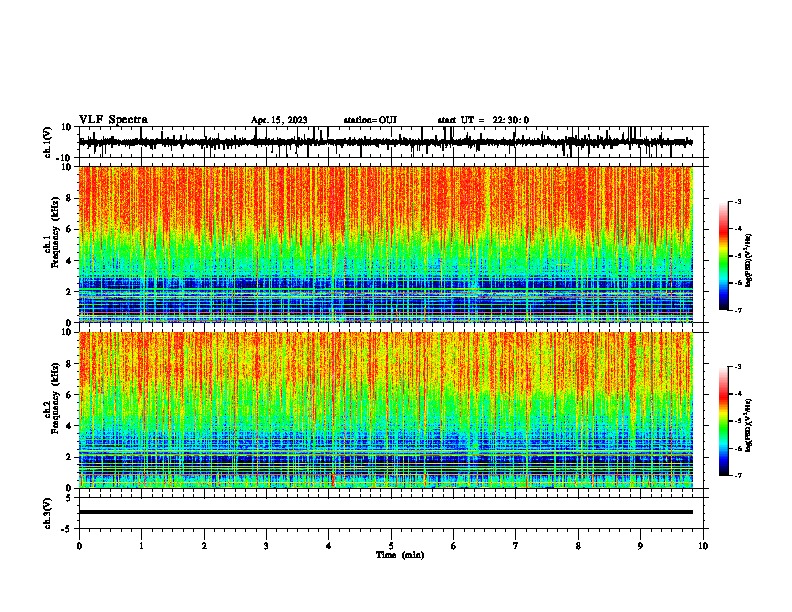Click the time axis tick label "1"

coord(141,546)
